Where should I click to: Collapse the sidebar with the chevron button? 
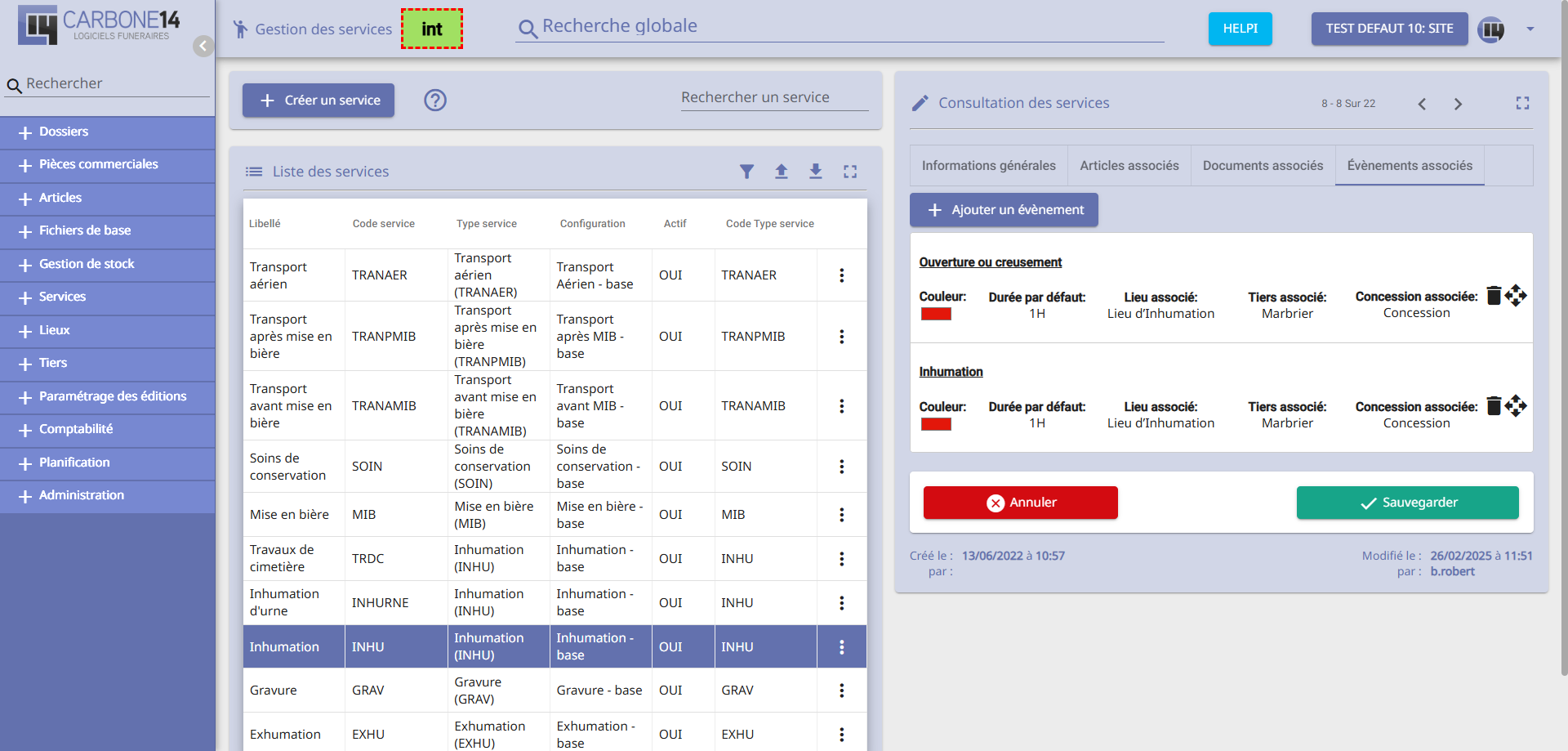203,46
